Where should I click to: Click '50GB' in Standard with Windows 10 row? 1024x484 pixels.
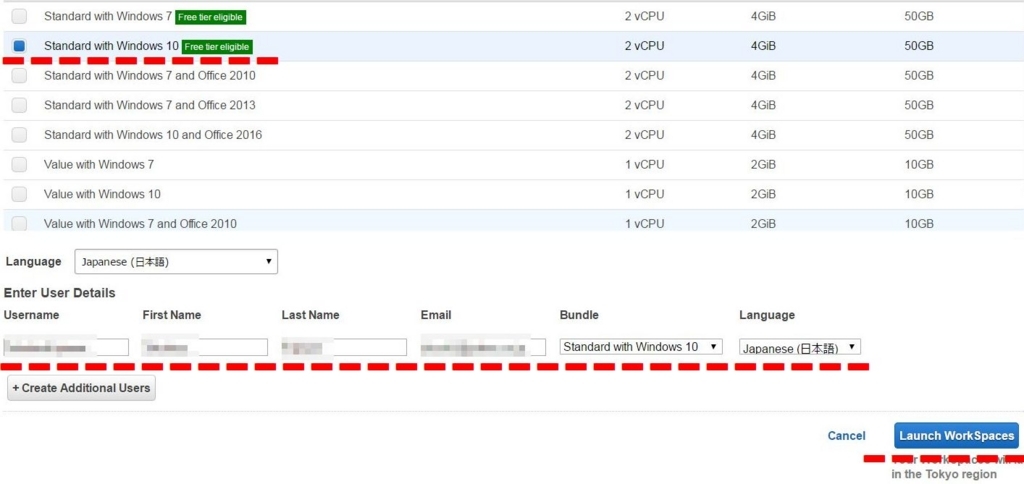[x=919, y=46]
